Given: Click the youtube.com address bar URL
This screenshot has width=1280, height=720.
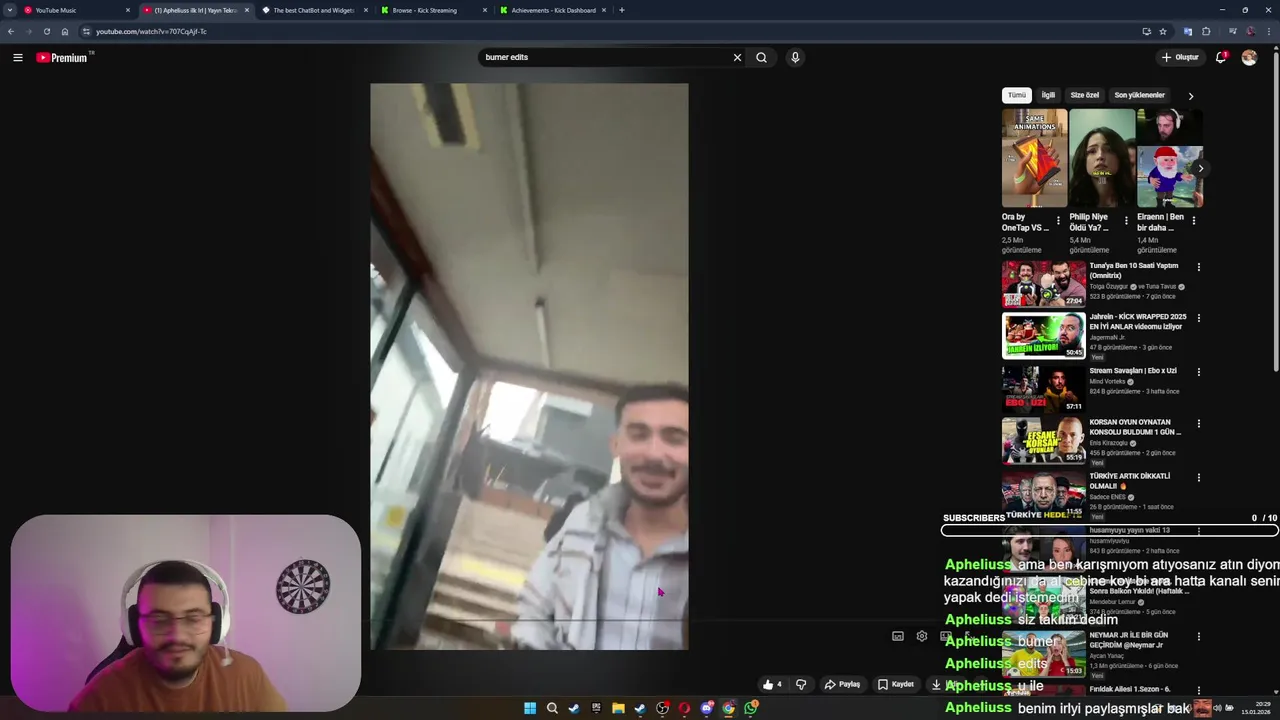Looking at the screenshot, I should (x=151, y=31).
